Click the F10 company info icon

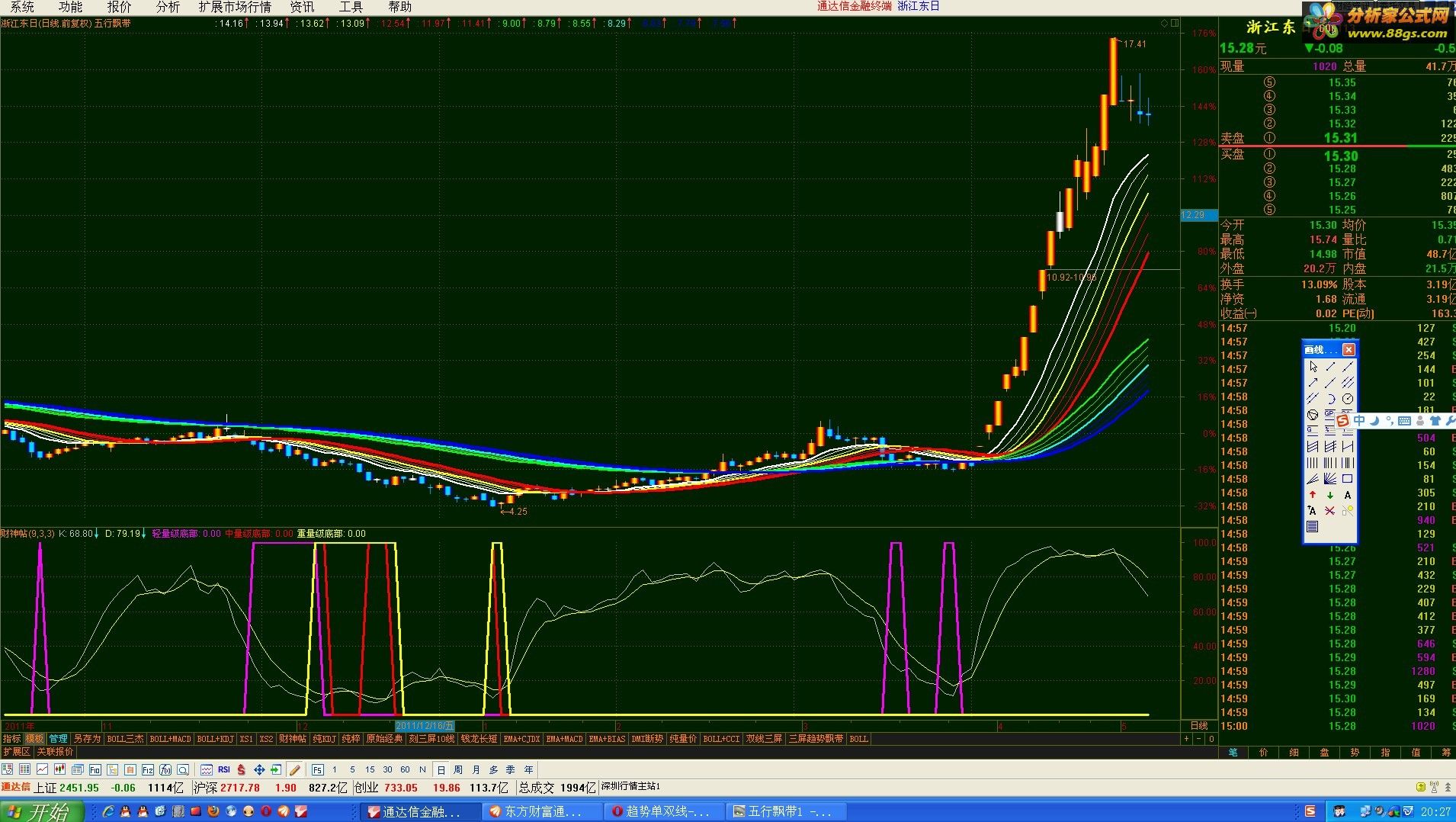[95, 769]
